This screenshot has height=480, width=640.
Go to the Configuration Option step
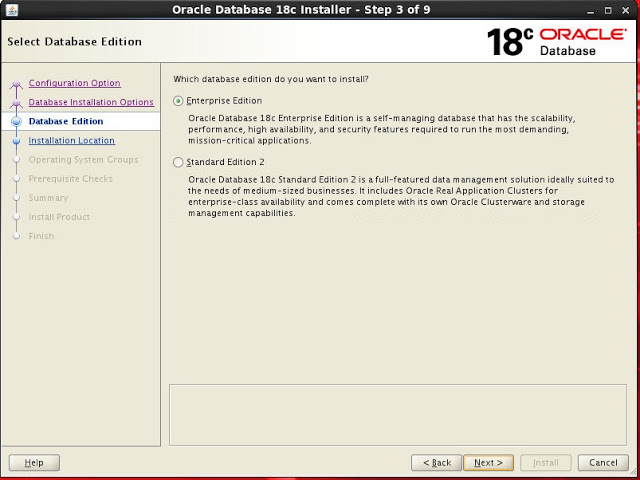click(x=74, y=83)
